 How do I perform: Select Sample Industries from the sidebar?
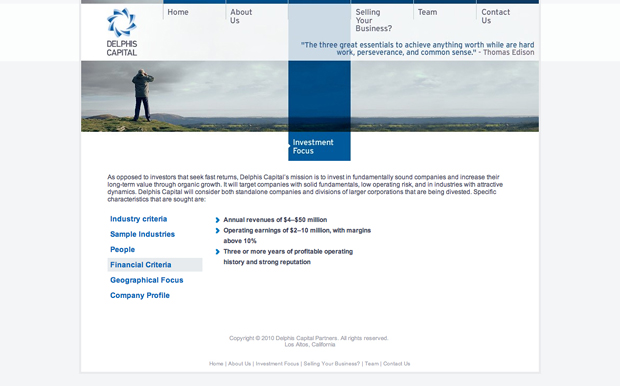(x=142, y=234)
